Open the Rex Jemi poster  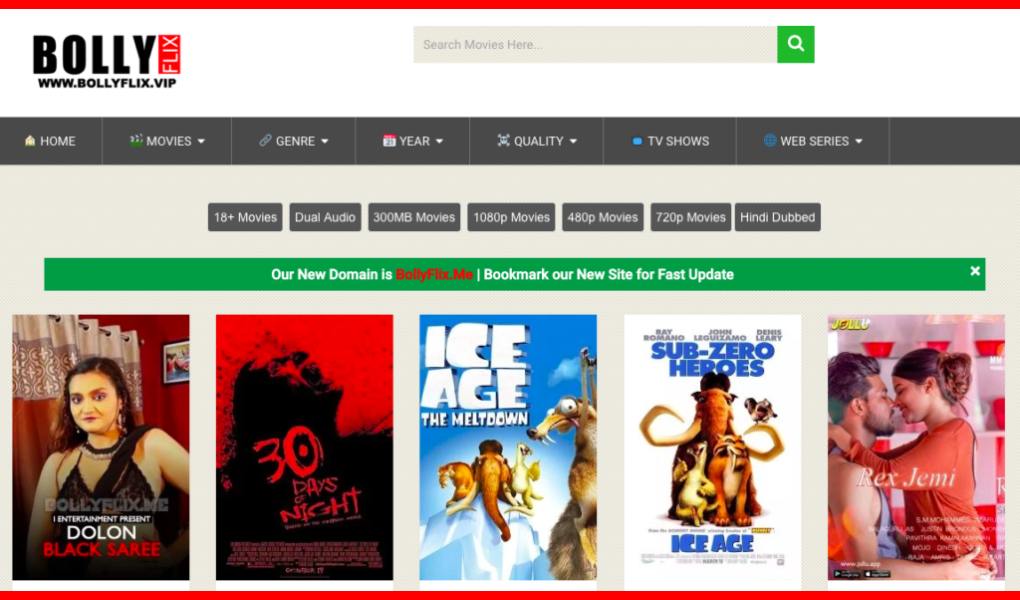pyautogui.click(x=916, y=447)
